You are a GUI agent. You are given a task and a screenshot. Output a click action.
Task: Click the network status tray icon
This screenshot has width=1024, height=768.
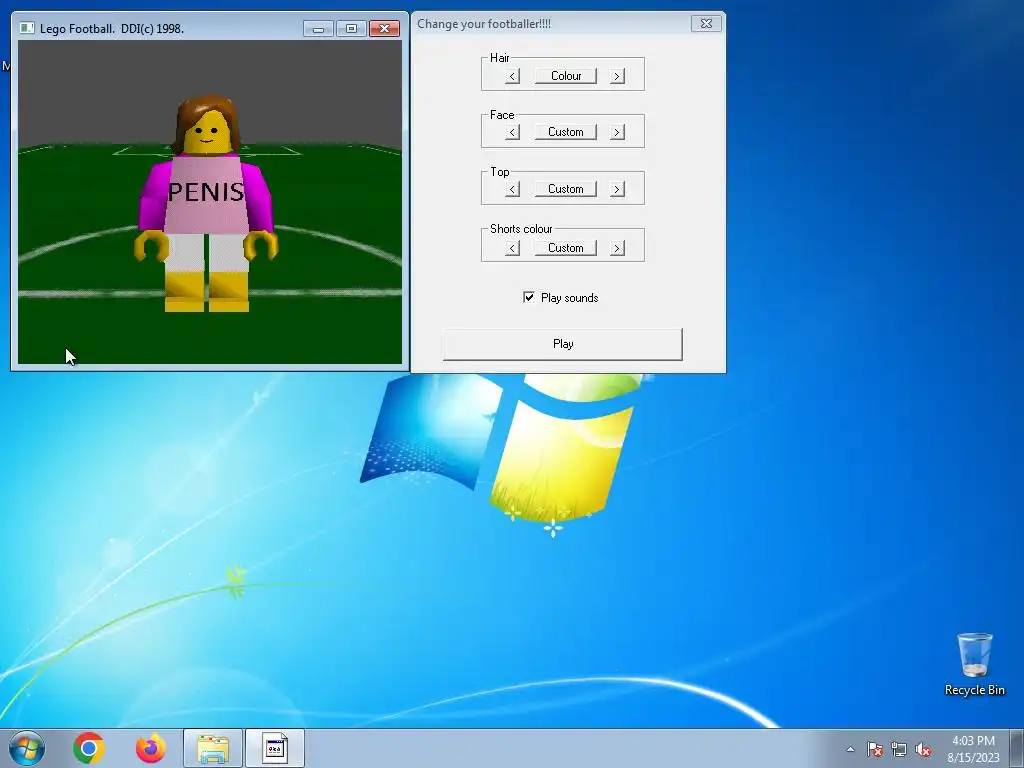[x=899, y=749]
